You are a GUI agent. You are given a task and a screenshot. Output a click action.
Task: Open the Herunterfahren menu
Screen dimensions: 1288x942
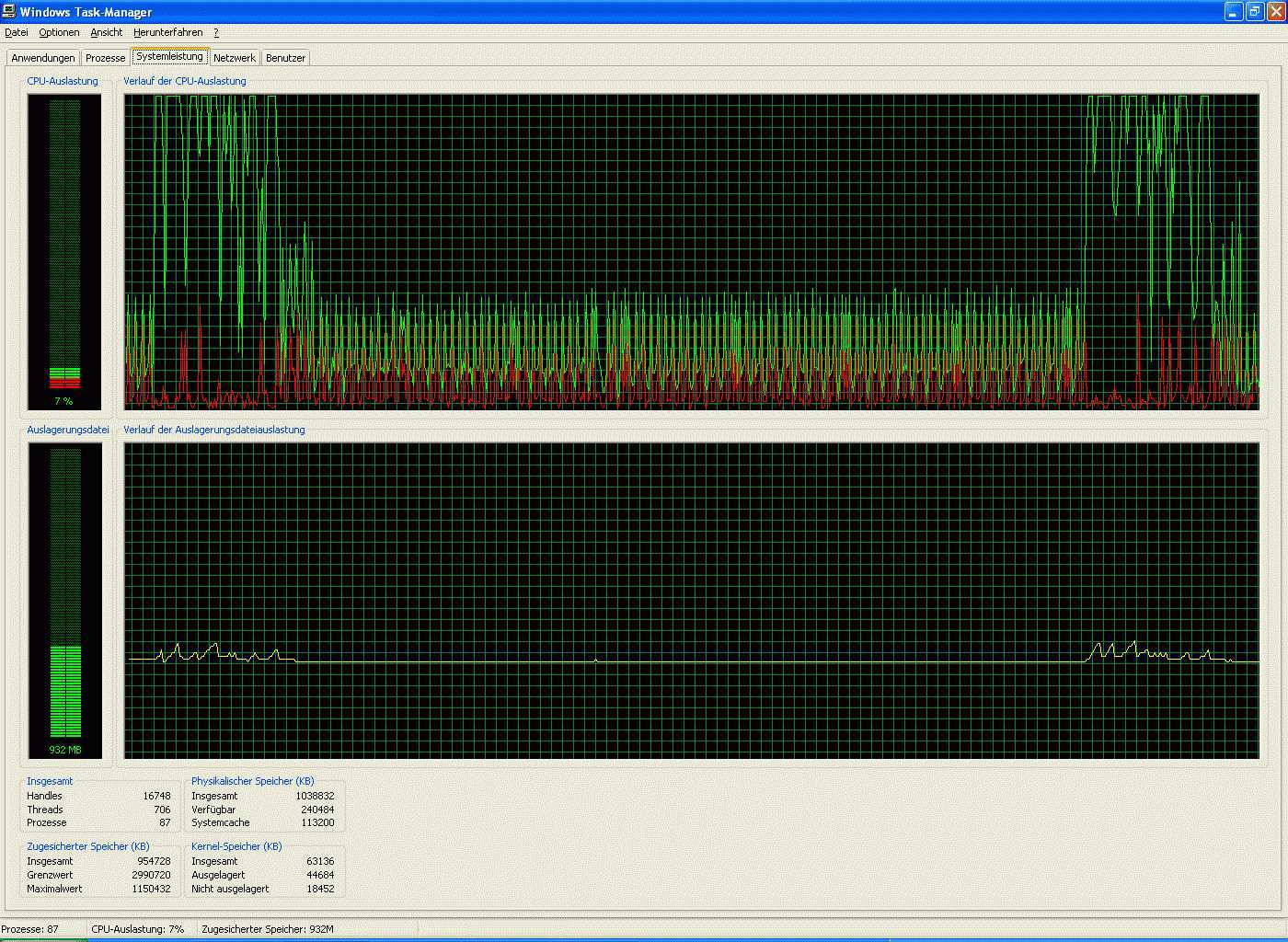click(167, 32)
